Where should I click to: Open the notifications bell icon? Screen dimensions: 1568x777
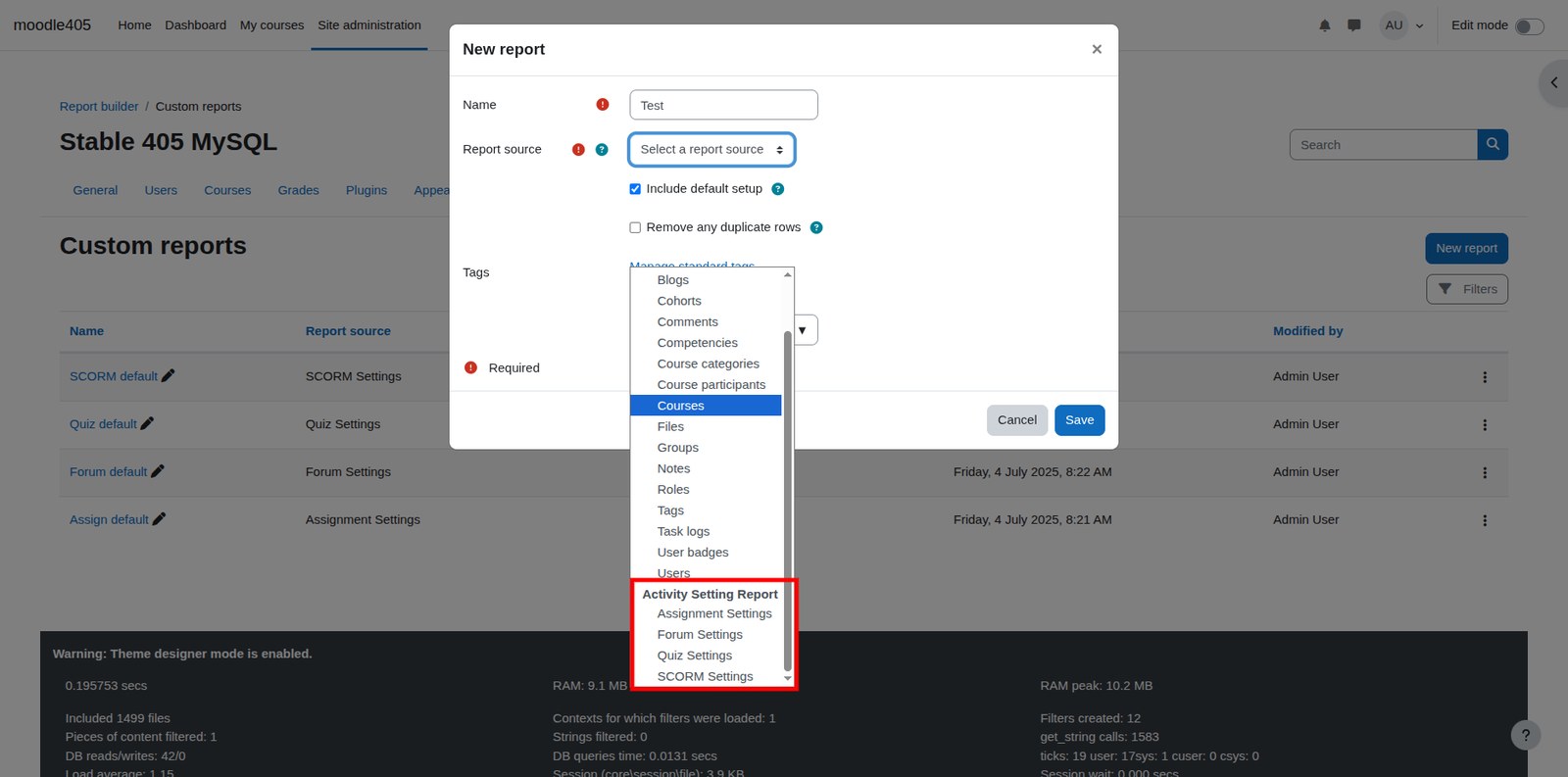1324,25
